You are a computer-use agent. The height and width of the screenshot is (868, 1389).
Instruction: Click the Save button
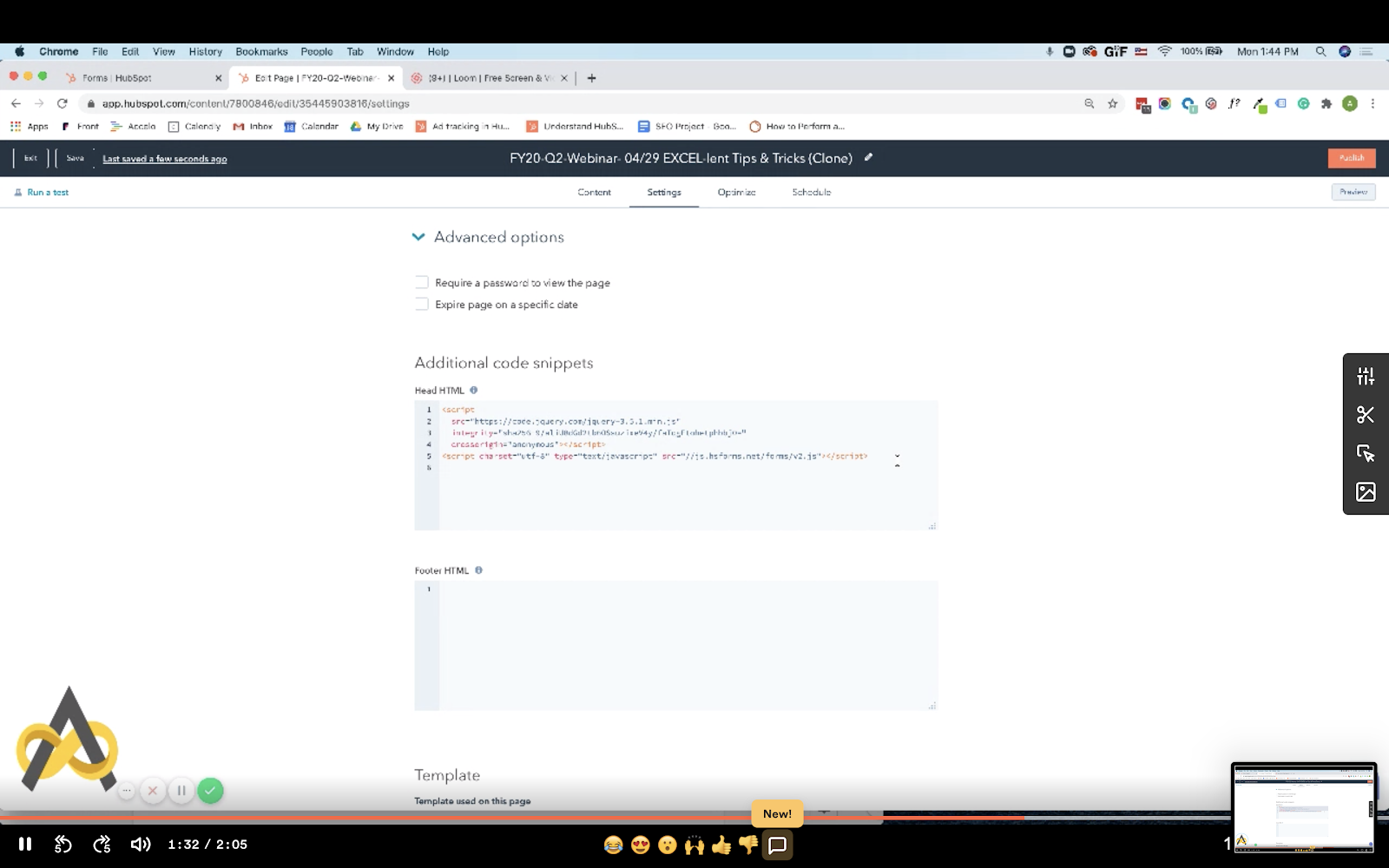click(76, 158)
